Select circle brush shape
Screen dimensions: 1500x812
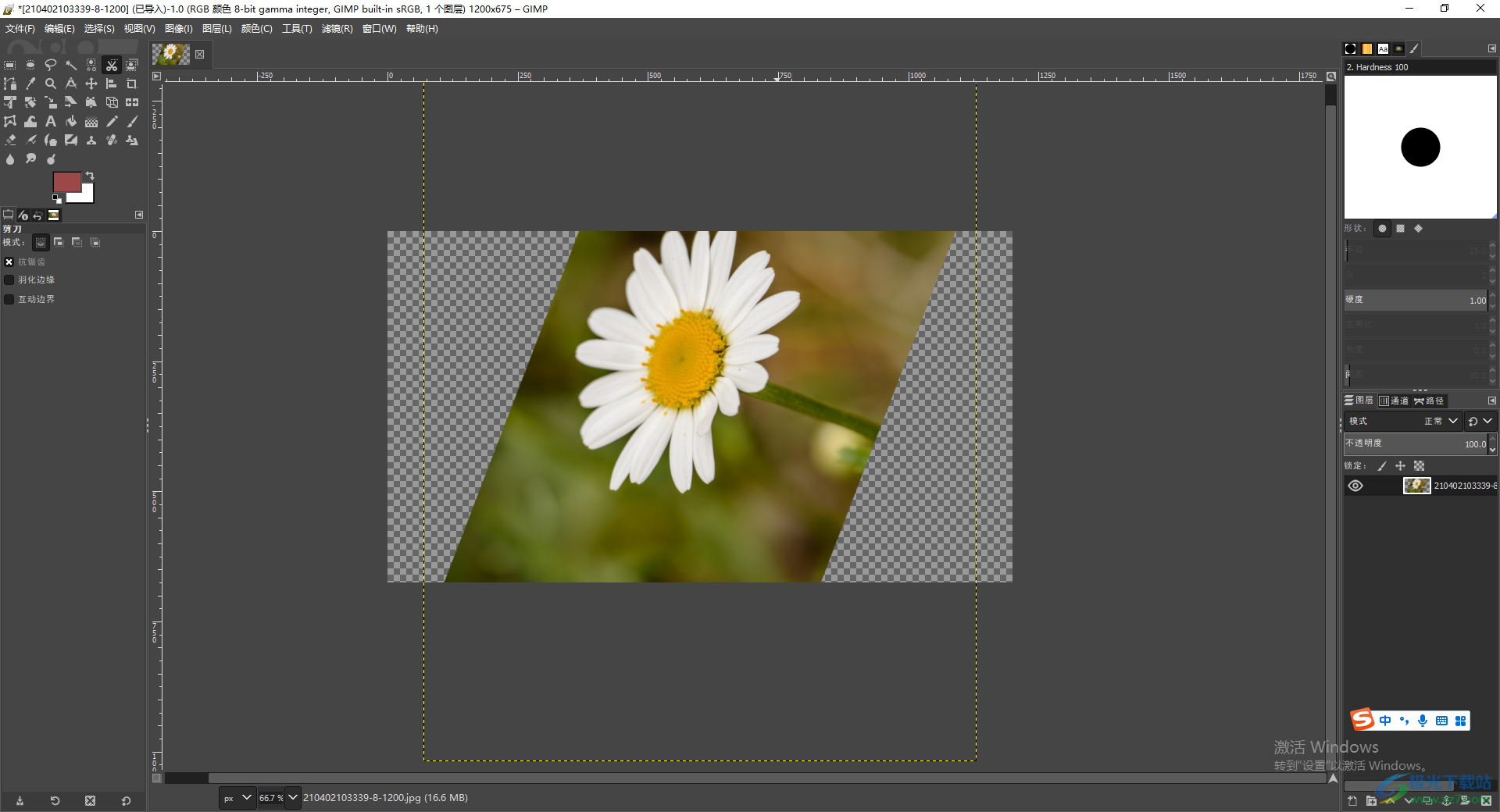point(1382,229)
